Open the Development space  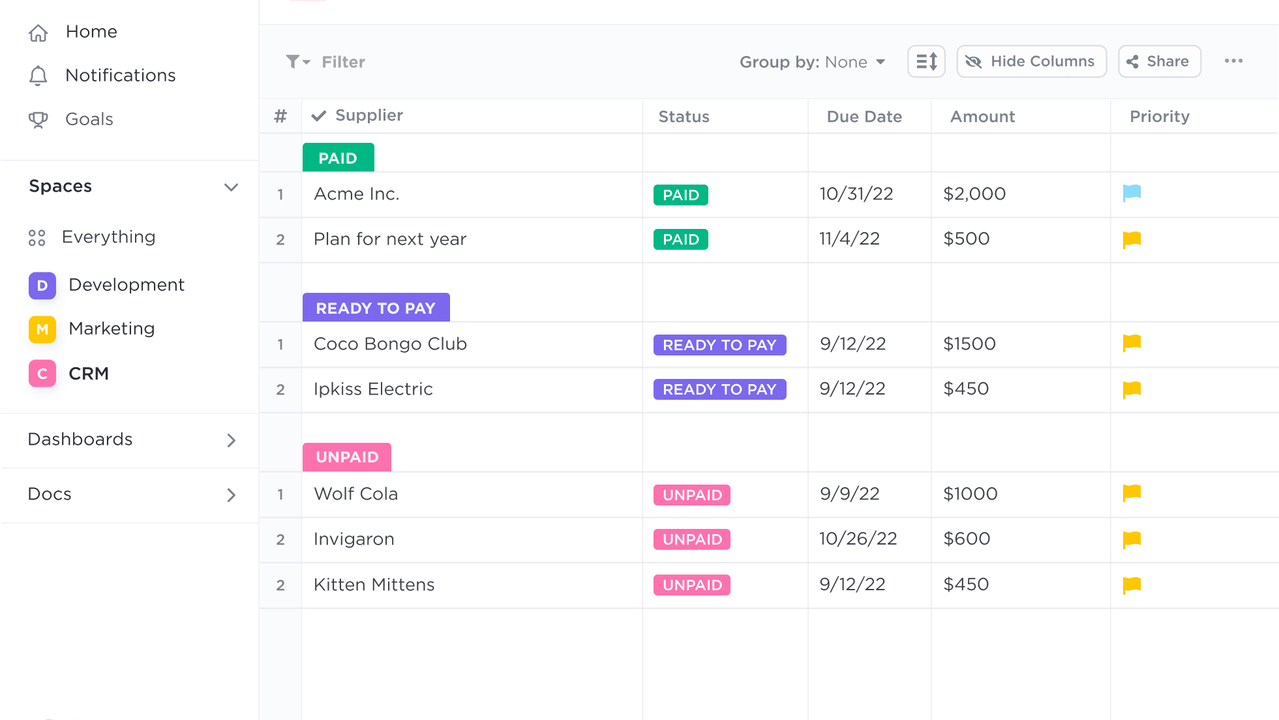pyautogui.click(x=125, y=285)
